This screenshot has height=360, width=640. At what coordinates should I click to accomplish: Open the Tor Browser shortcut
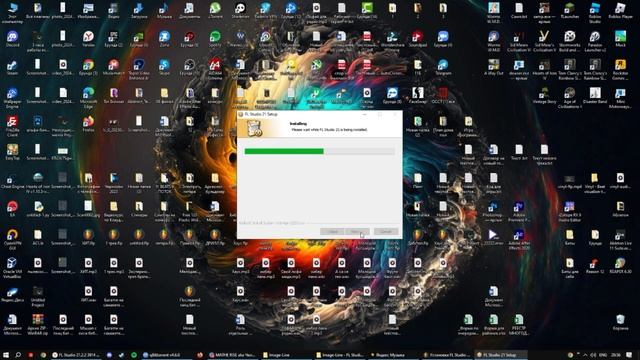click(113, 96)
